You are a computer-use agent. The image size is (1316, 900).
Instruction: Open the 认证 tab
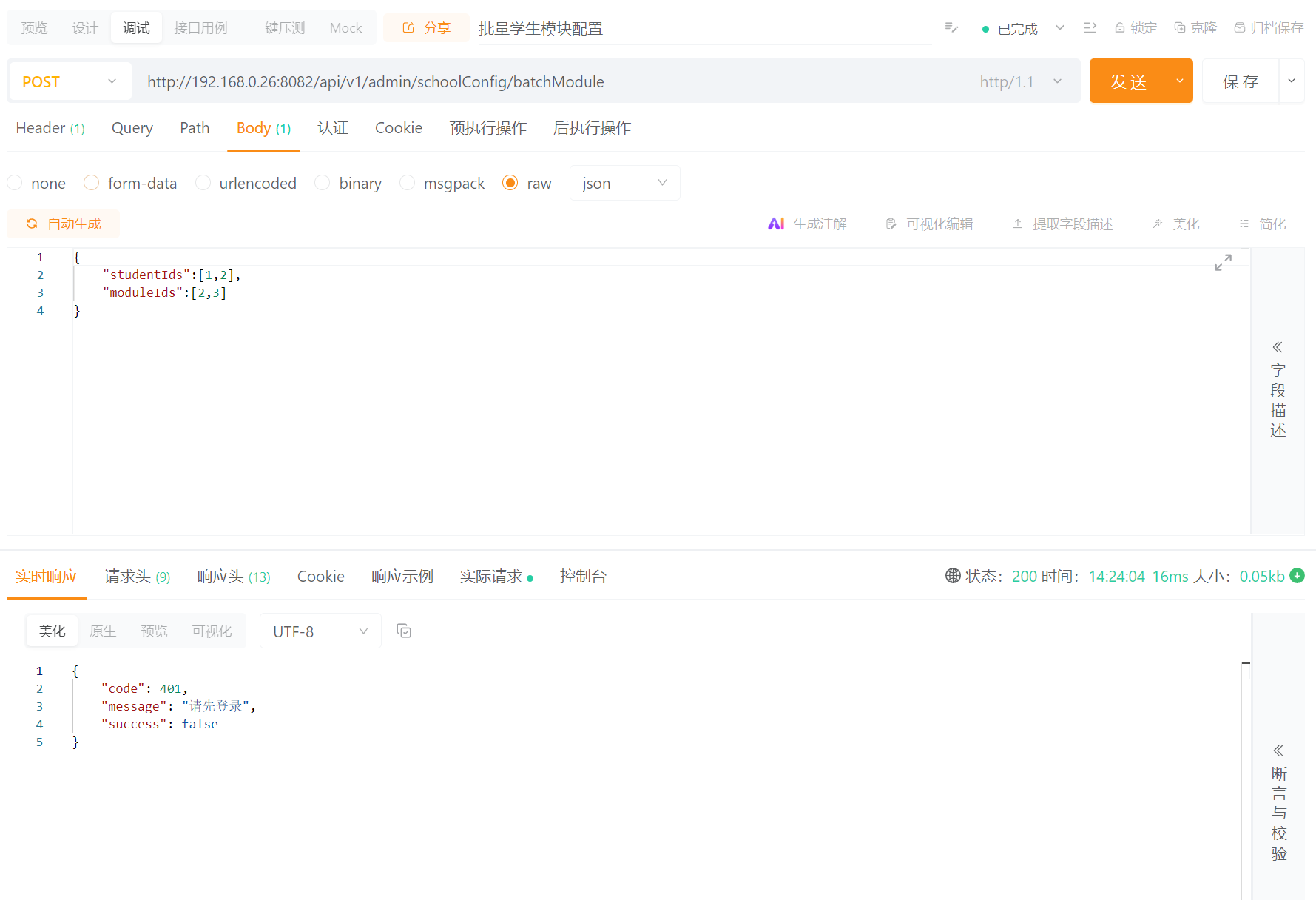[x=333, y=128]
